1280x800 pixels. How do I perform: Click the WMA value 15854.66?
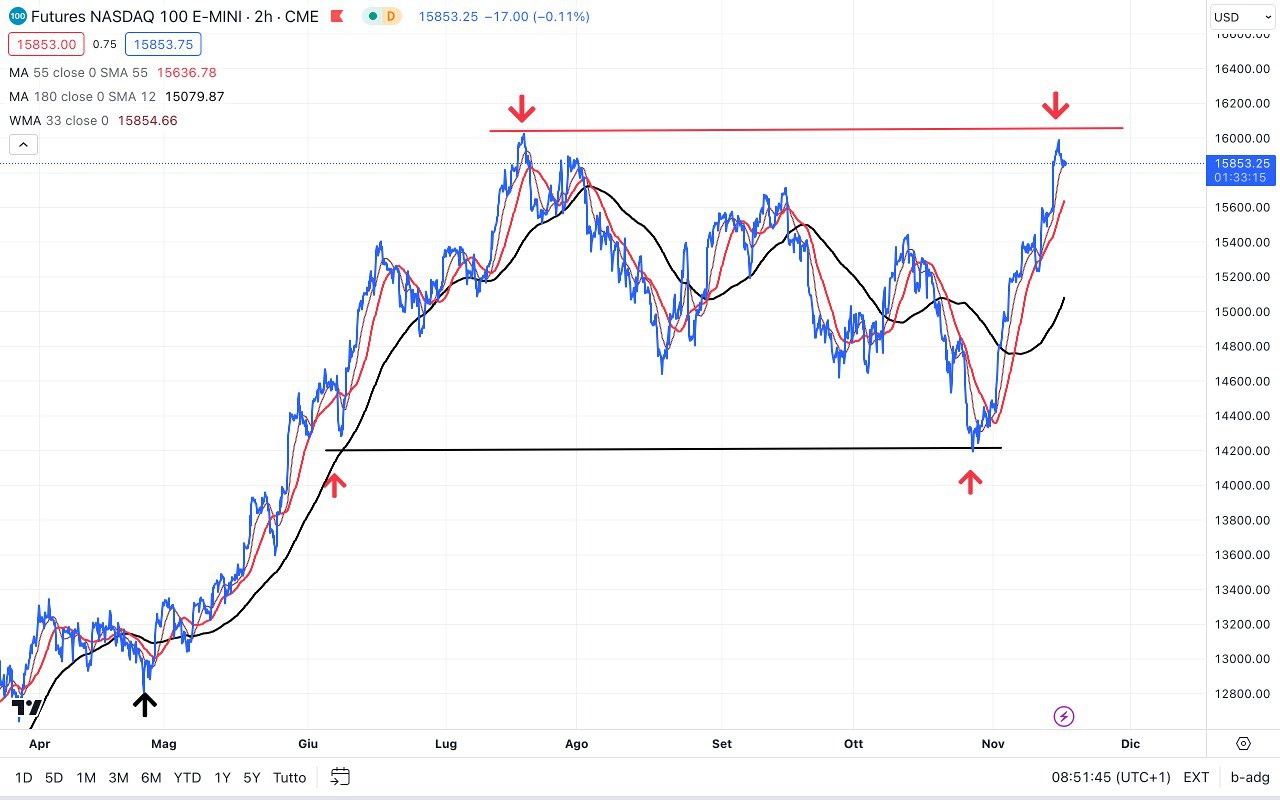(148, 121)
